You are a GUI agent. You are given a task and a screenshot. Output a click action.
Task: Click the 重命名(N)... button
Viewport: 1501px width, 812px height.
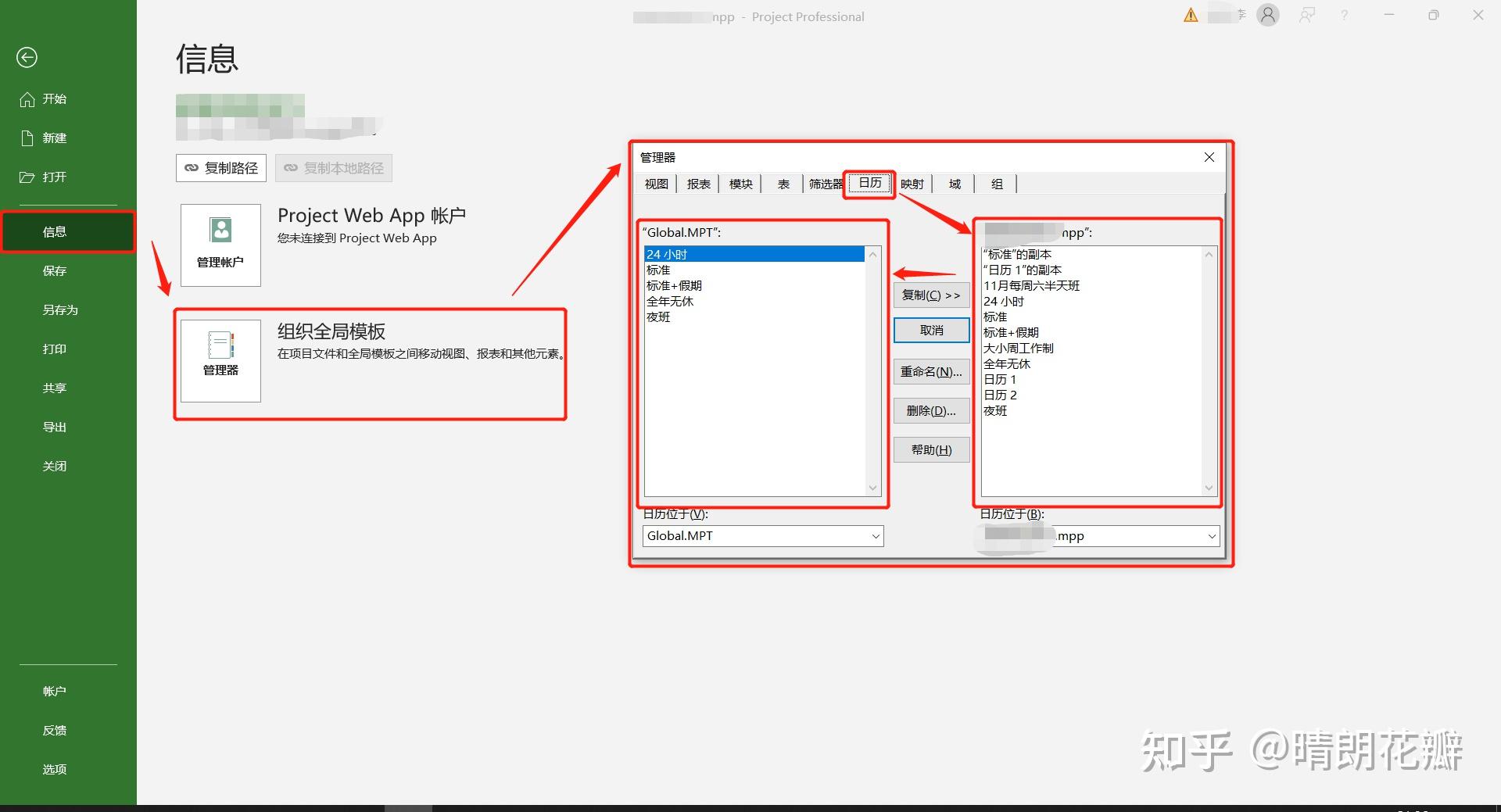931,372
